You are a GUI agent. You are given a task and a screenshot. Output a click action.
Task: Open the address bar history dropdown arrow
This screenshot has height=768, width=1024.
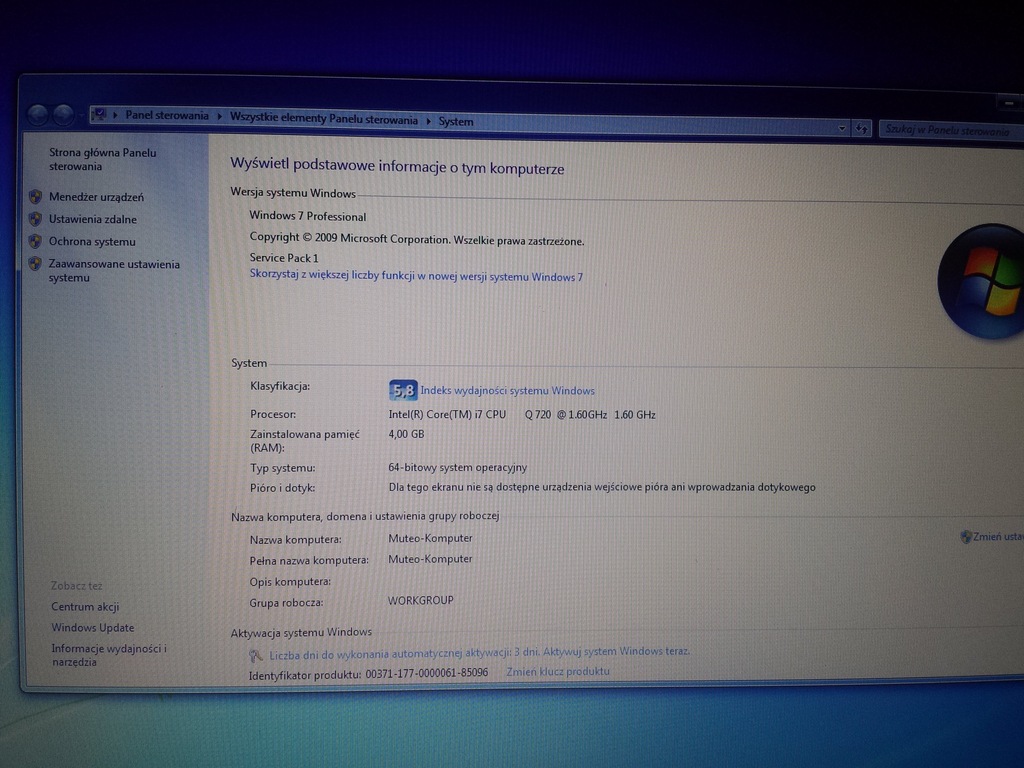842,128
